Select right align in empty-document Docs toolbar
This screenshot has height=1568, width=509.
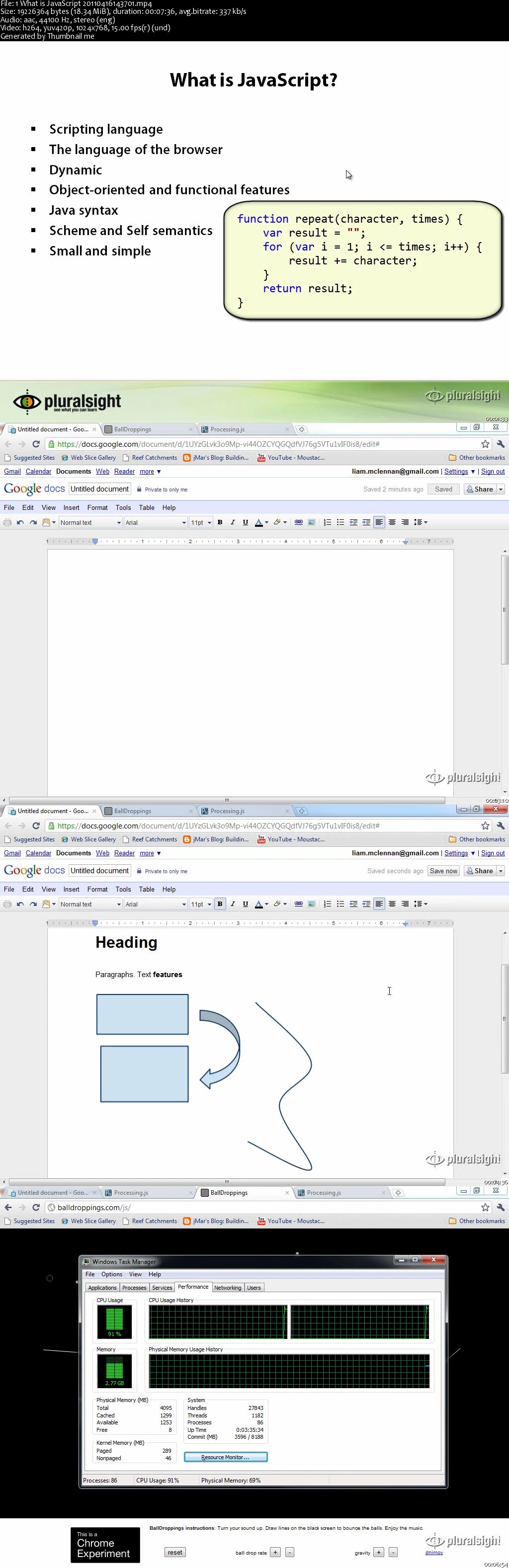(x=405, y=522)
